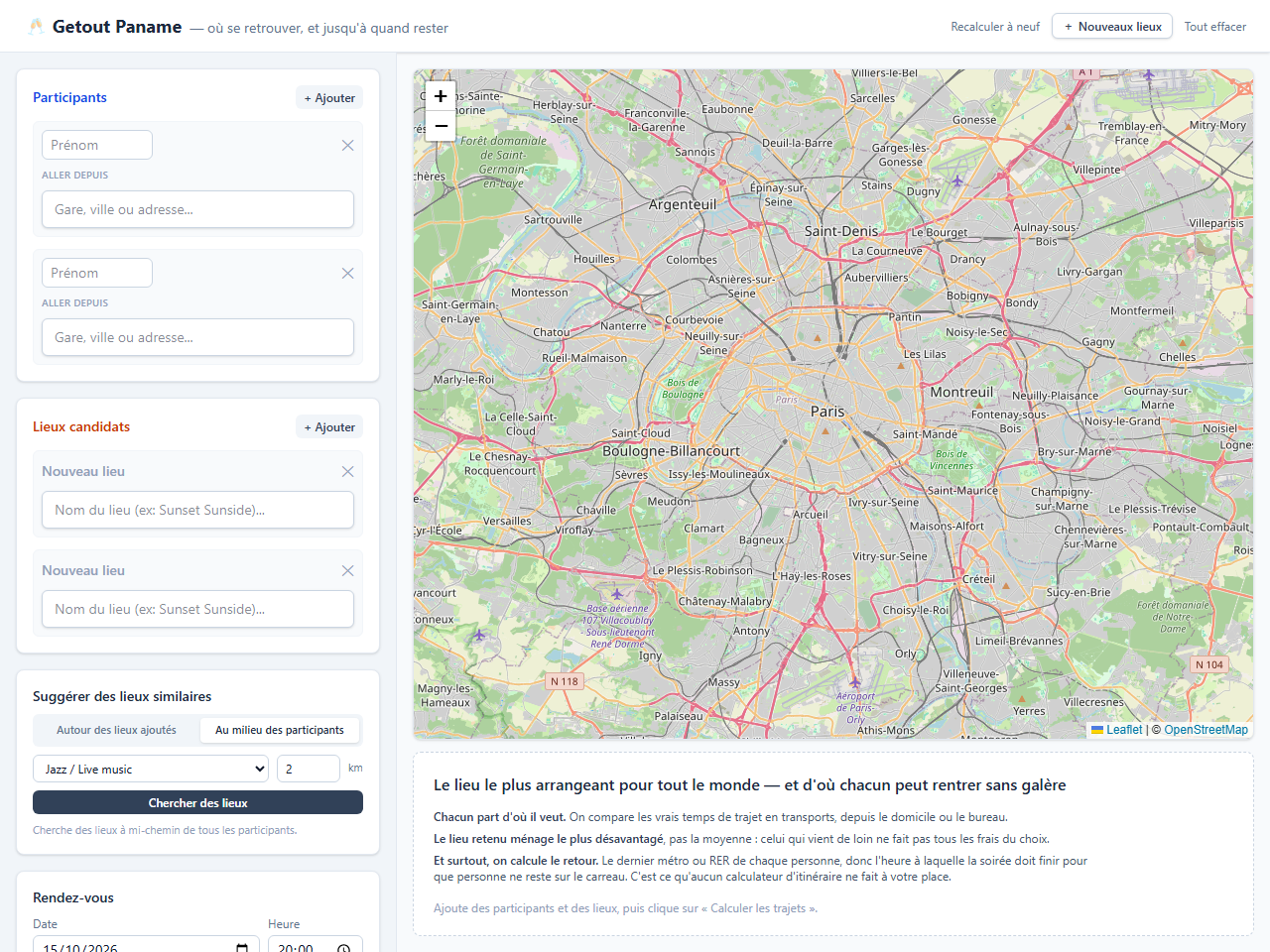This screenshot has width=1270, height=952.
Task: Click the Suggérer des lieux similaires heading
Action: [x=122, y=696]
